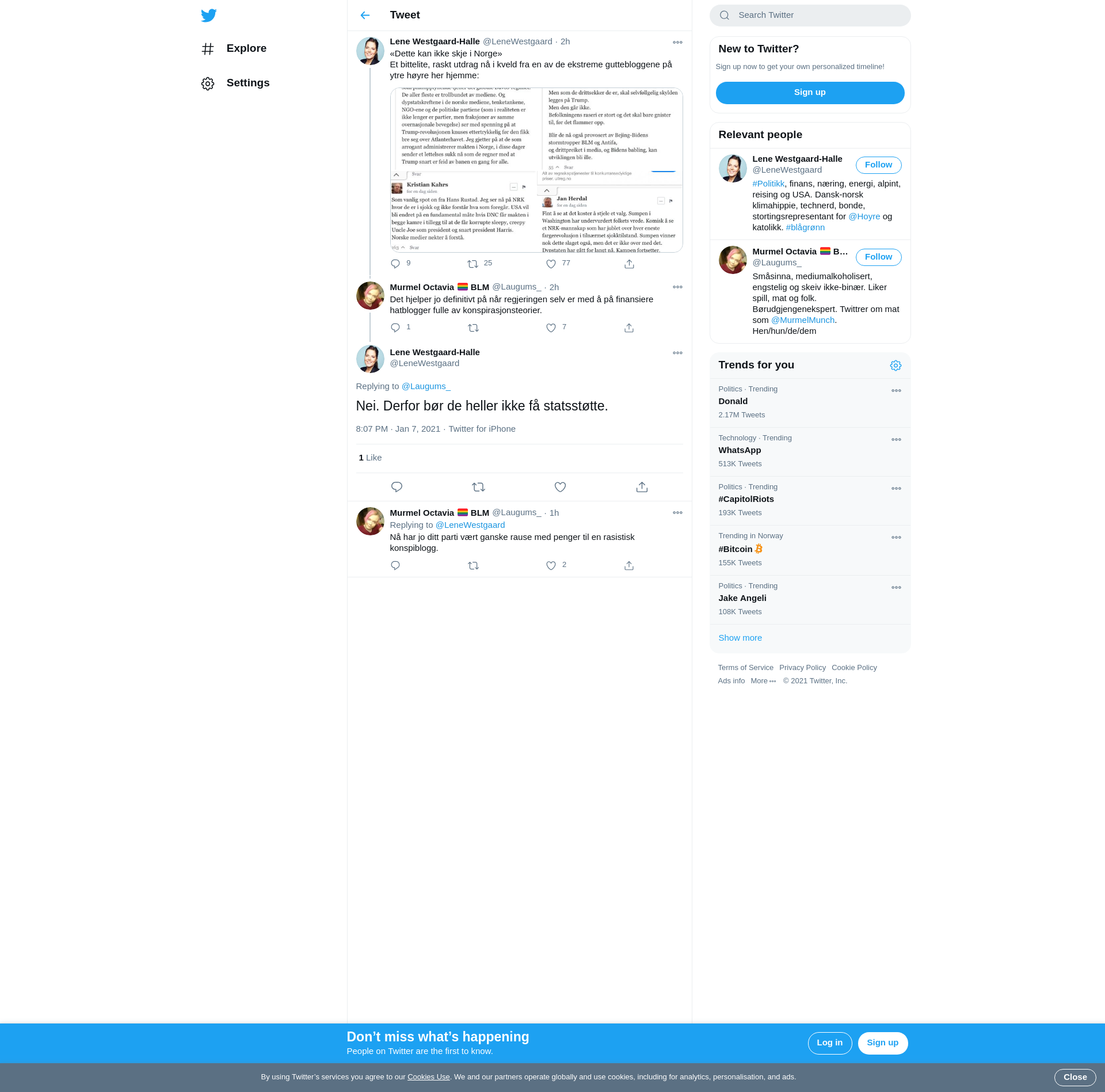
Task: Click Sign up in New to Twitter box
Action: 810,93
